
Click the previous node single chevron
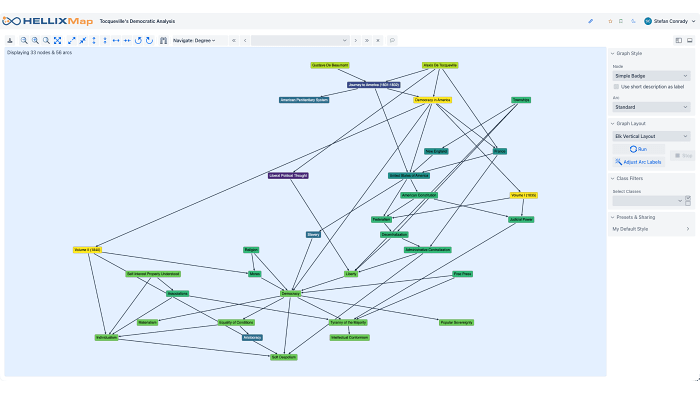click(245, 41)
